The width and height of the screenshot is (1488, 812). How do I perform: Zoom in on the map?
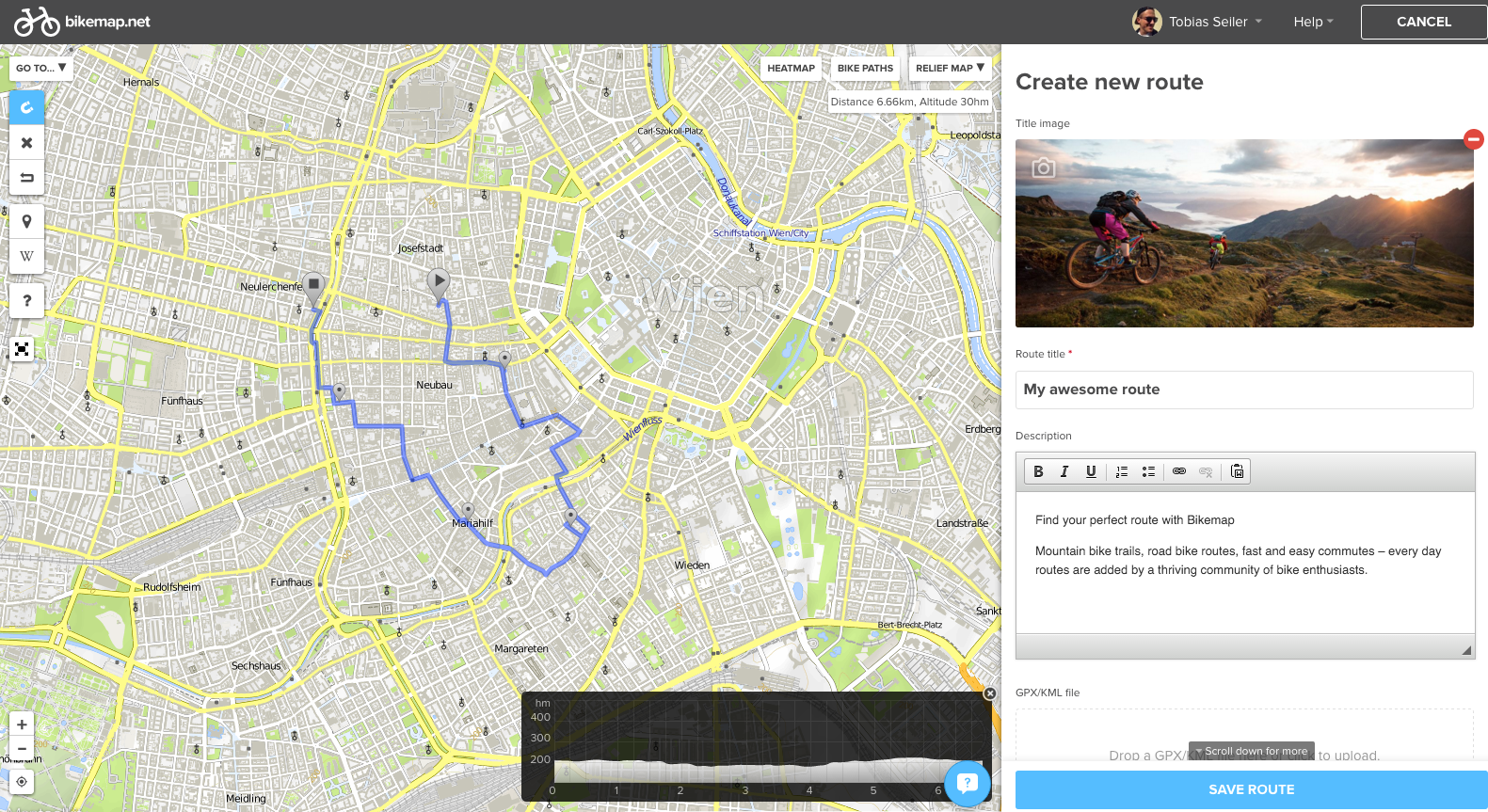point(22,724)
